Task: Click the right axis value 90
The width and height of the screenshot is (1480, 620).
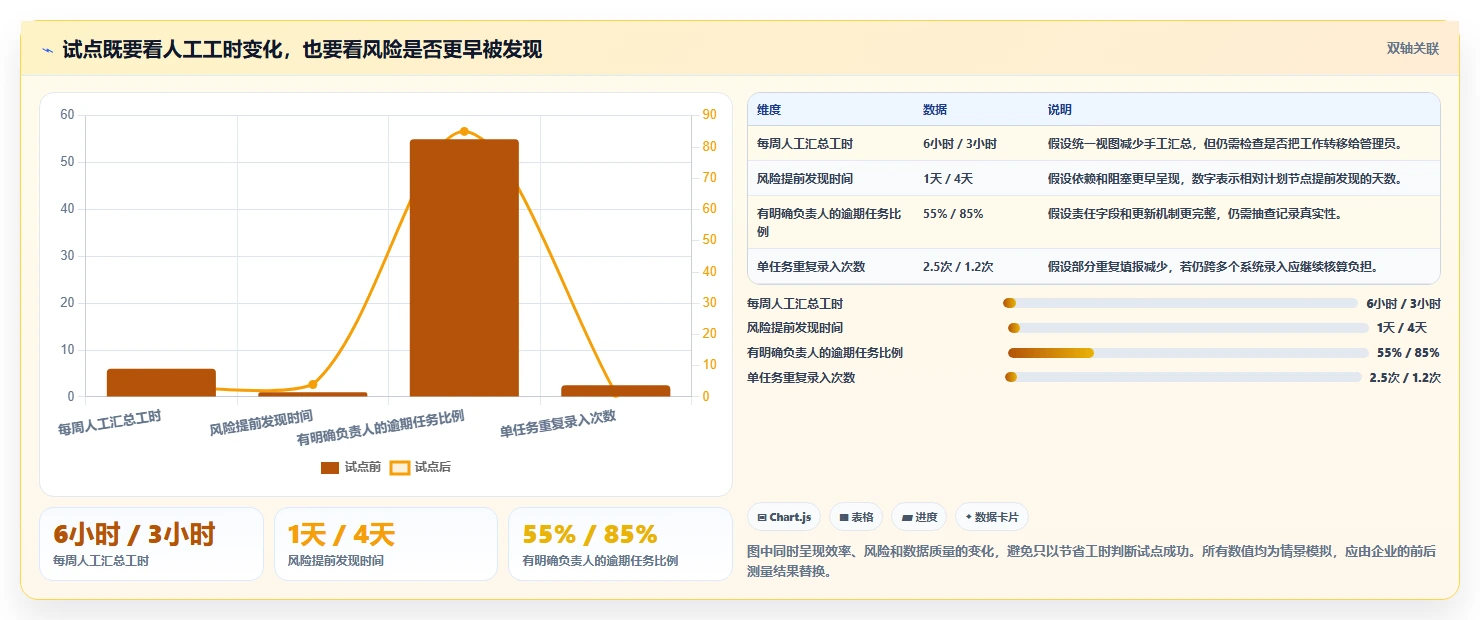Action: (709, 115)
